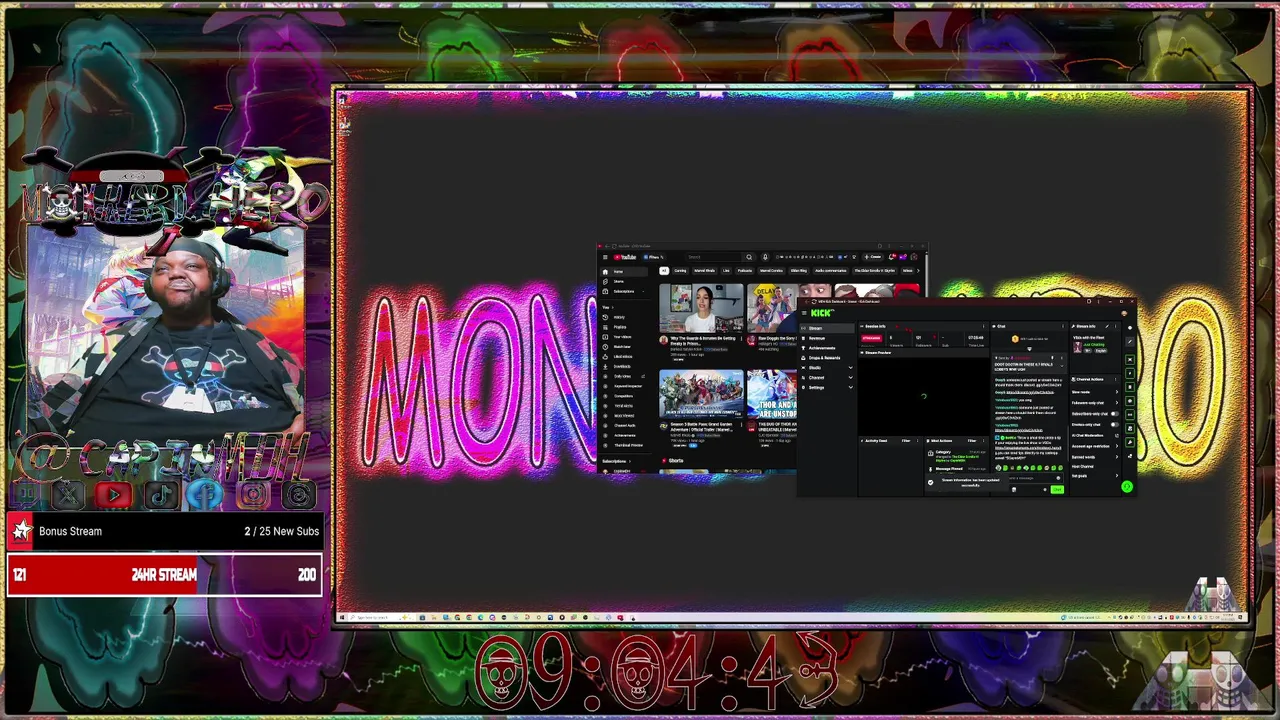1280x720 pixels.
Task: Open Slow mode settings arrow
Action: coord(1117,392)
